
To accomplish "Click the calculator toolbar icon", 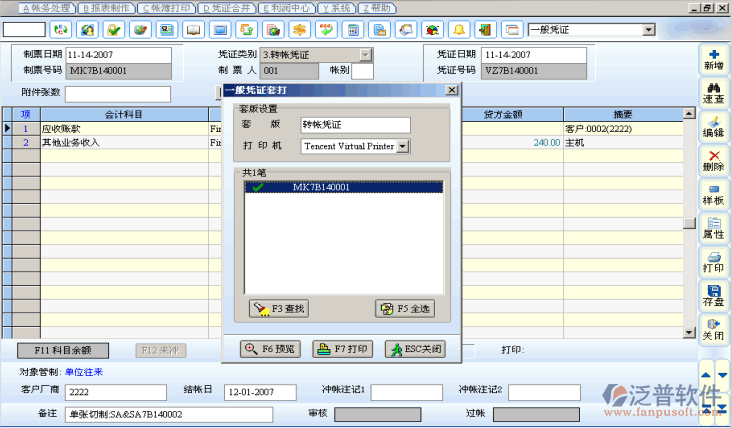I will pyautogui.click(x=353, y=30).
